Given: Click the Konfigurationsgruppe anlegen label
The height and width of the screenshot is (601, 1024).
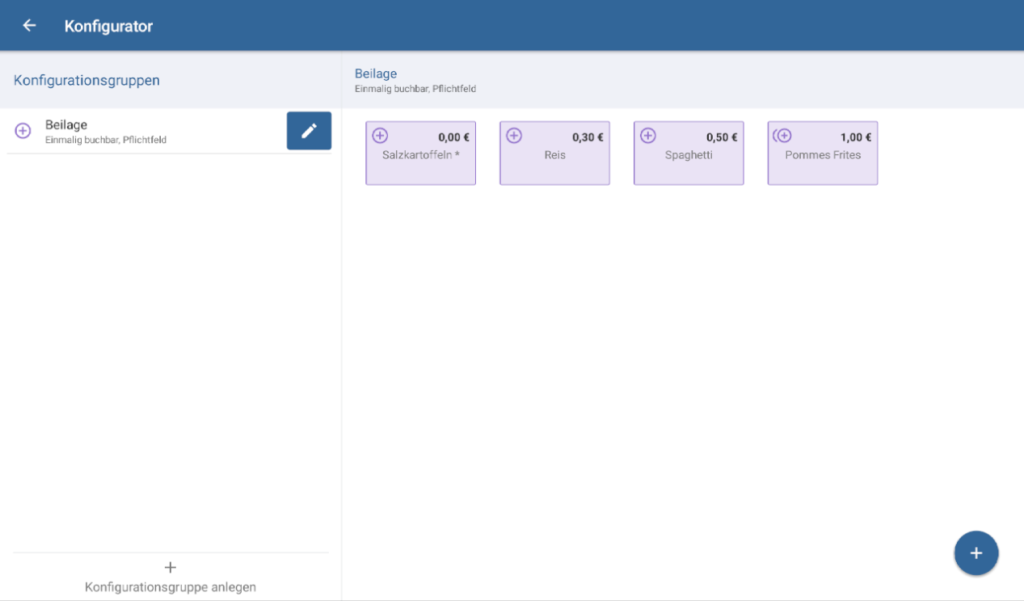Looking at the screenshot, I should pos(170,587).
